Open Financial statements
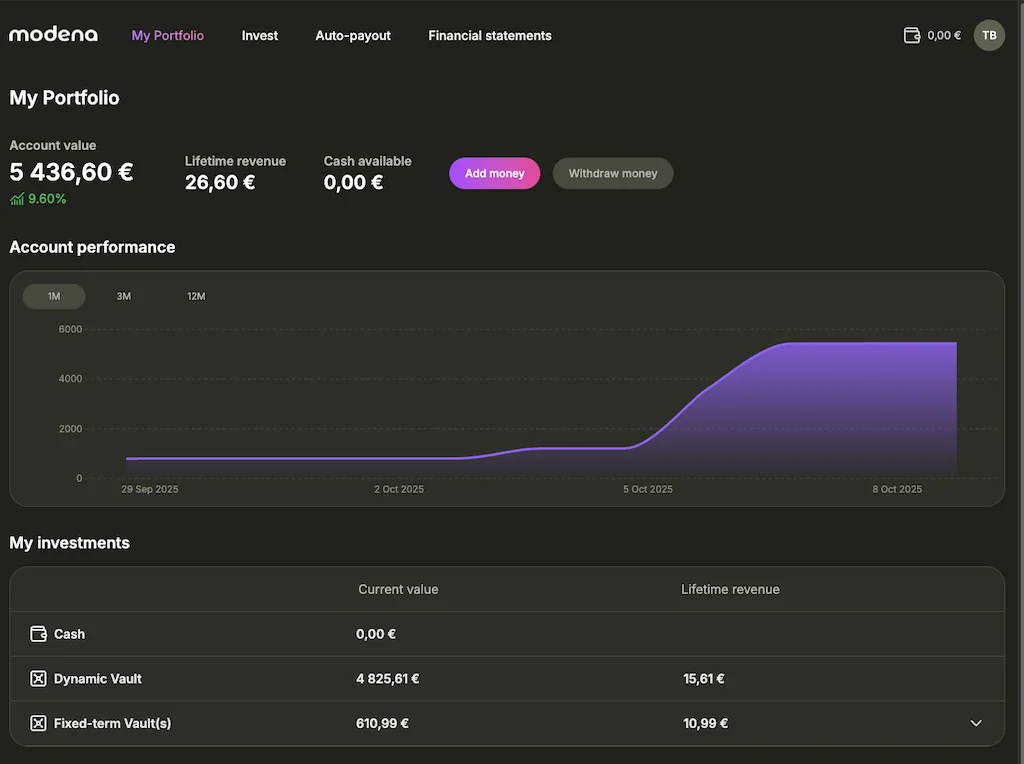Image resolution: width=1024 pixels, height=764 pixels. tap(489, 35)
